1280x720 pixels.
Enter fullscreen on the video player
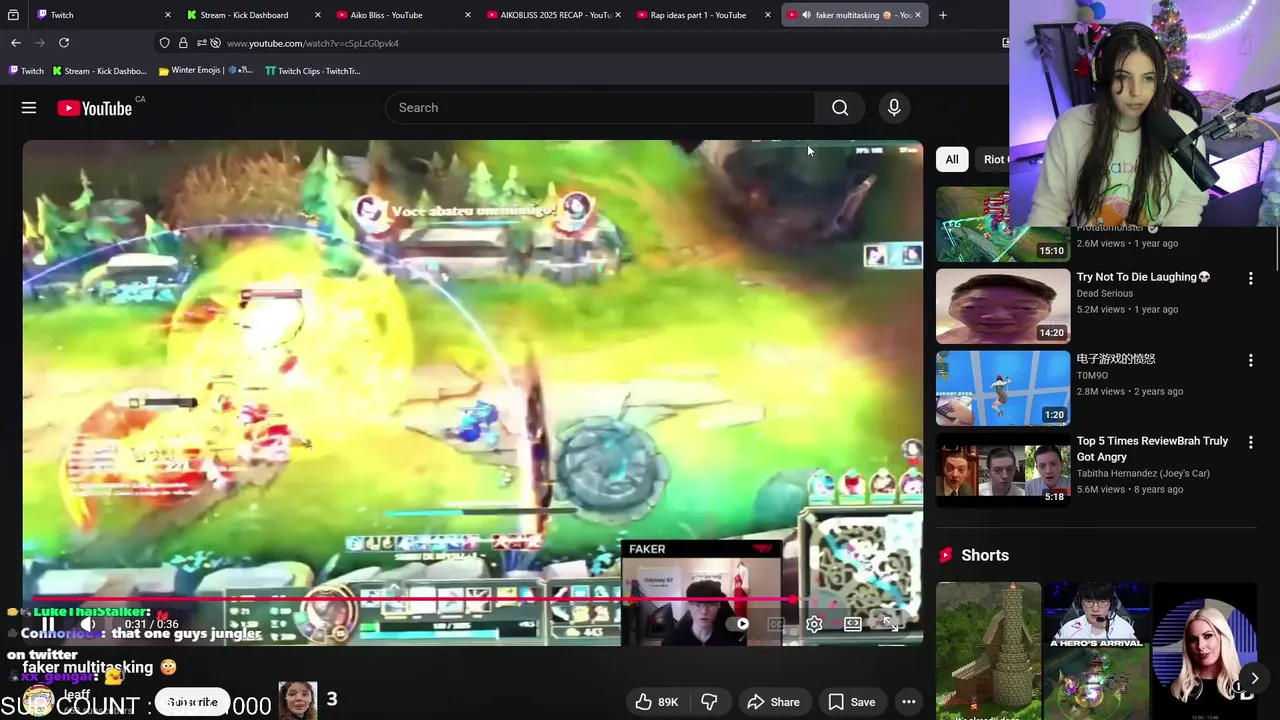[x=890, y=624]
